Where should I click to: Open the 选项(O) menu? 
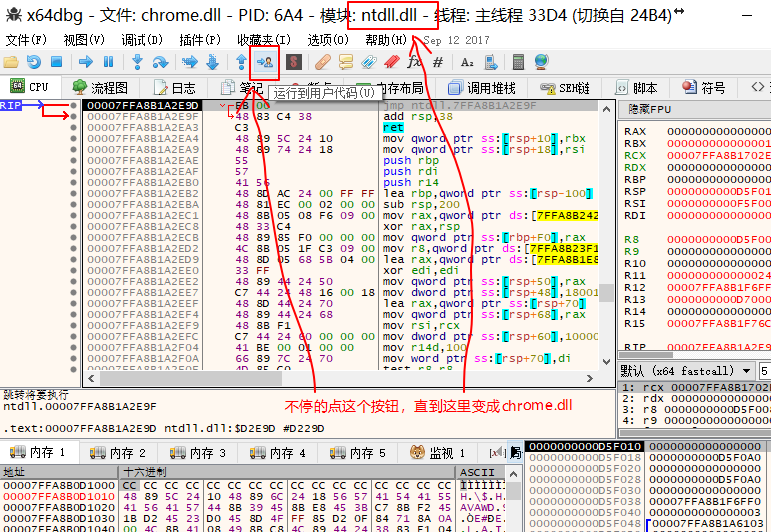pyautogui.click(x=328, y=40)
